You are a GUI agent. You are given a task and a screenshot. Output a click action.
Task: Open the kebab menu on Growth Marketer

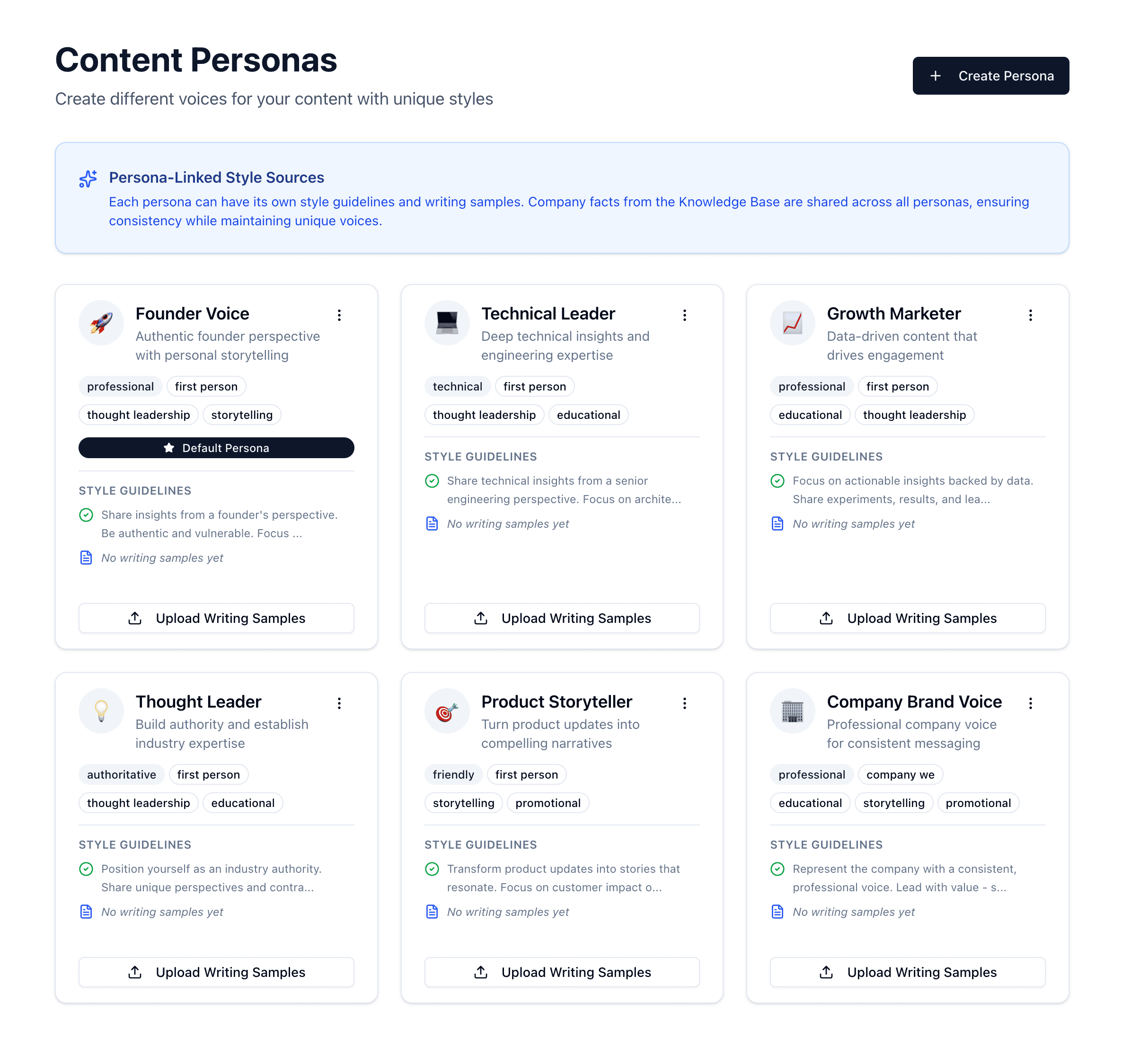[1030, 315]
